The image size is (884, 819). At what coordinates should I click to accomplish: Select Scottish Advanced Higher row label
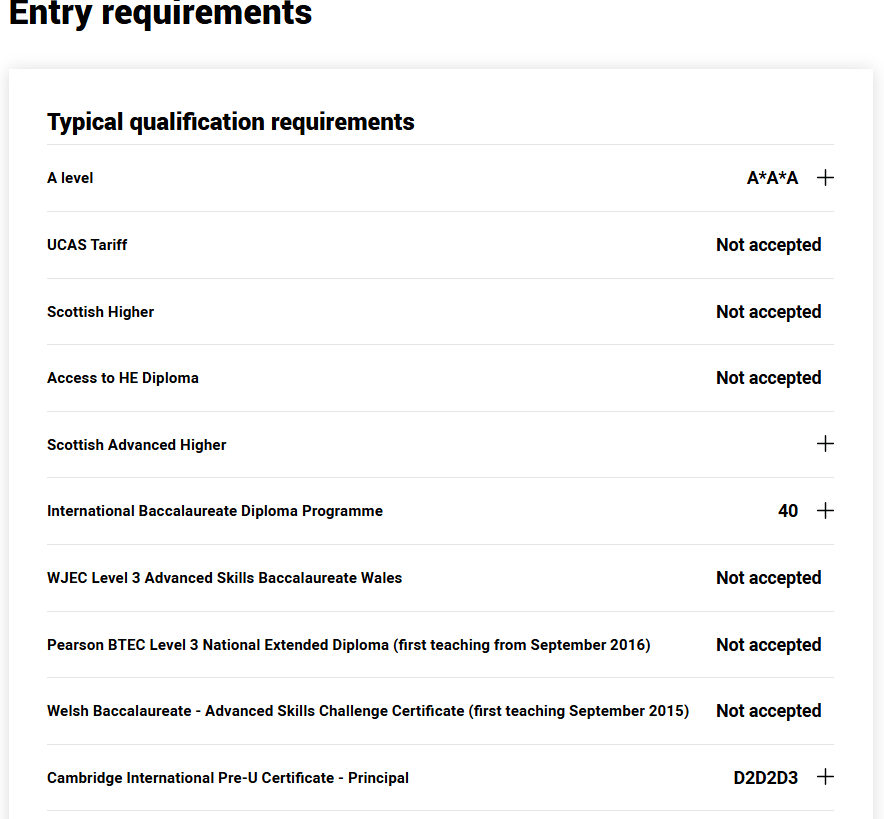coord(136,445)
